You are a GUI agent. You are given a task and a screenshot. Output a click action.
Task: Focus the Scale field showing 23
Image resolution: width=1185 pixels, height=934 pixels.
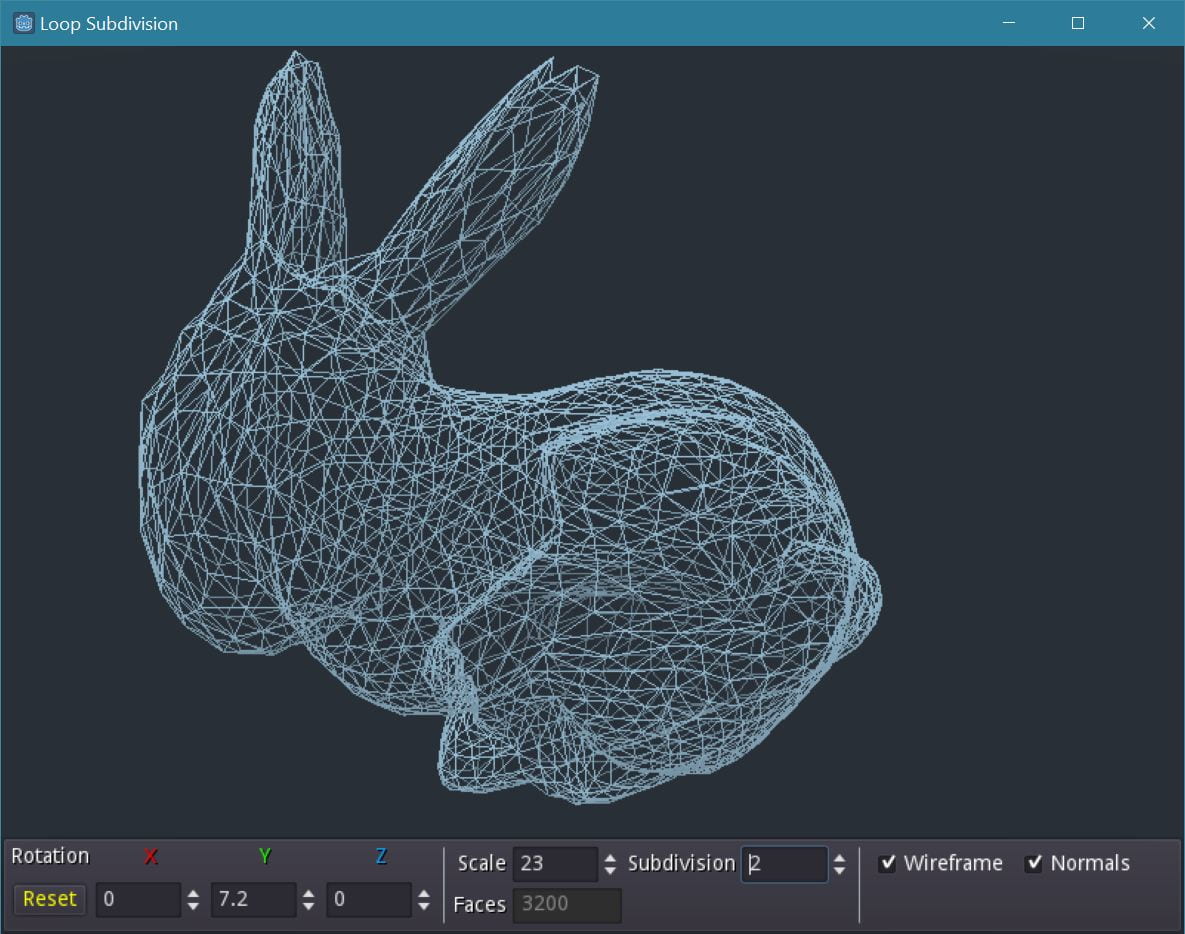coord(555,864)
